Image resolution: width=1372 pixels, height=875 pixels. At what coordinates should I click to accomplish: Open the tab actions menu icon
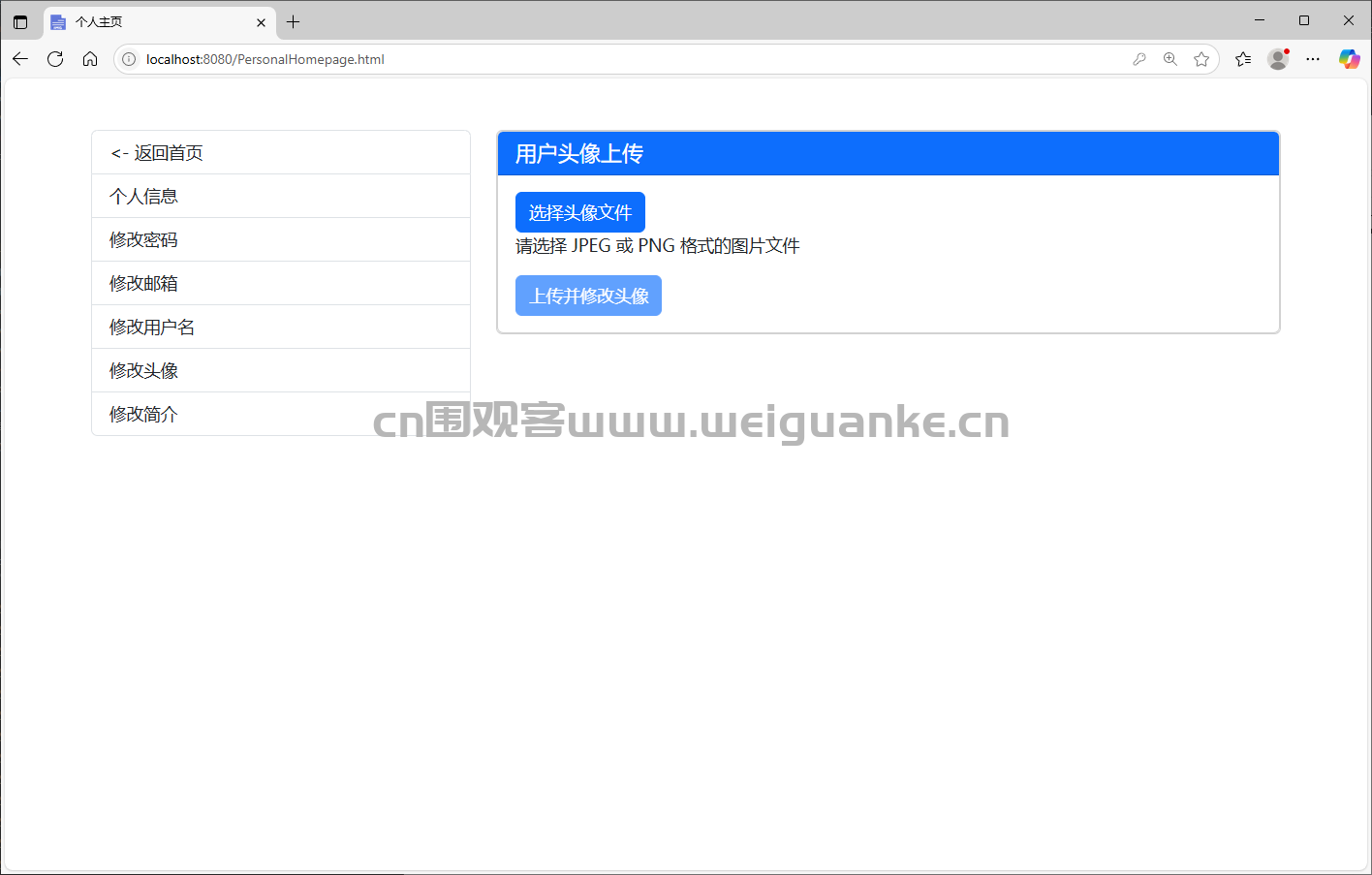(20, 21)
